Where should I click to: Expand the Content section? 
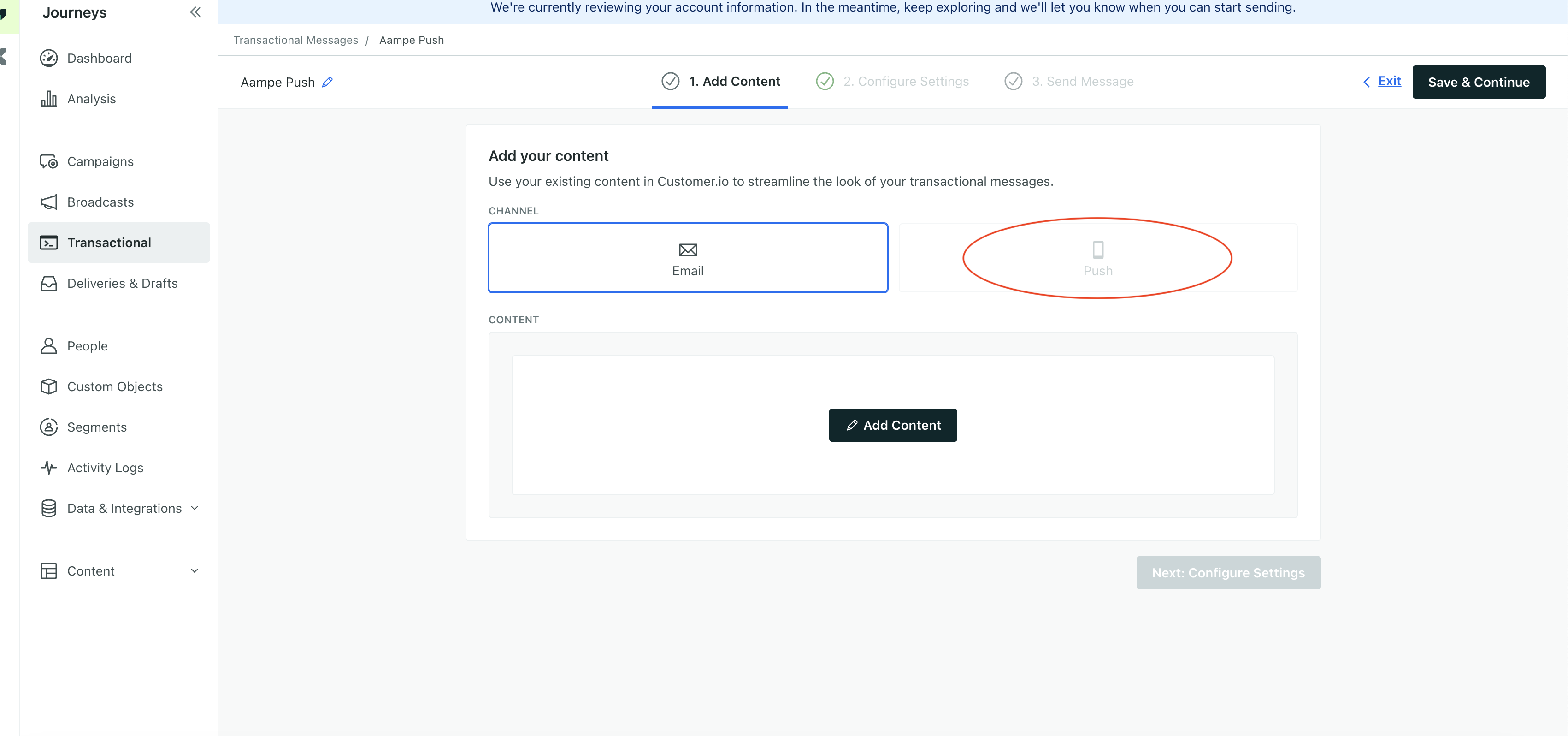coord(91,571)
